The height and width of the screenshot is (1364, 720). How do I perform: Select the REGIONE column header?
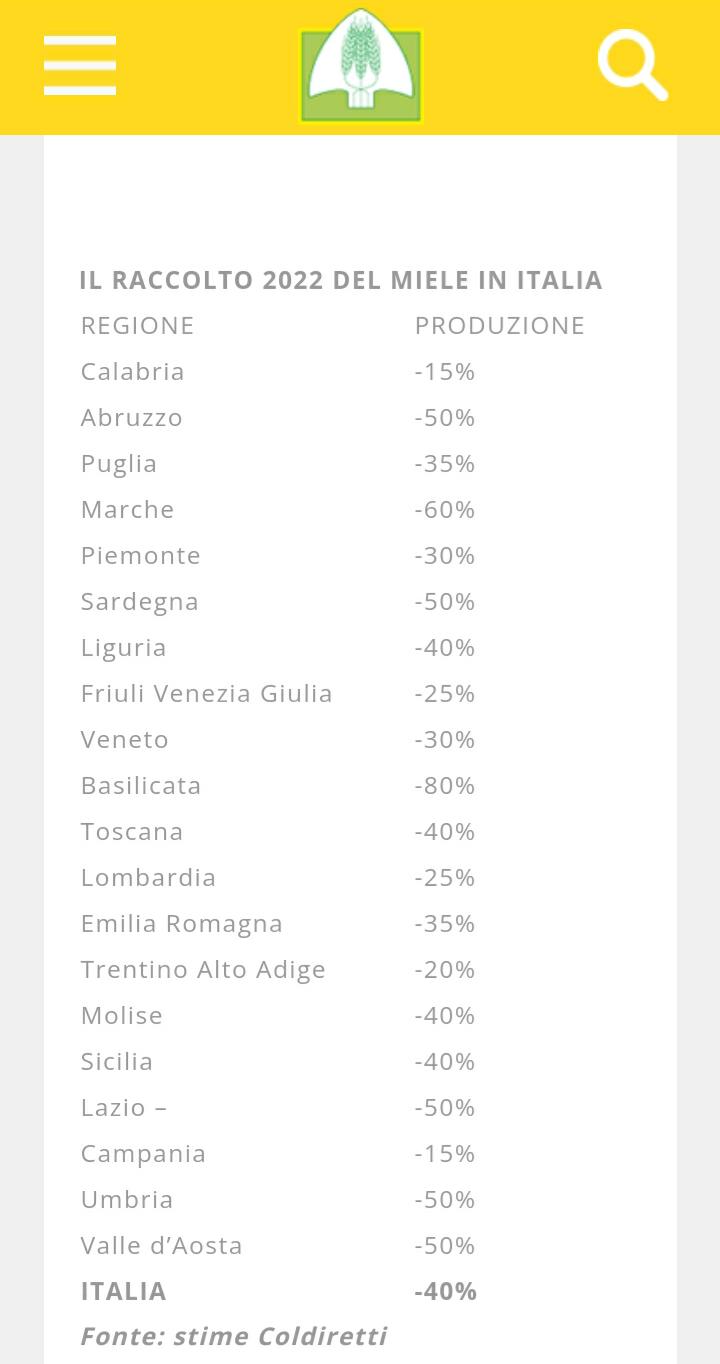pyautogui.click(x=137, y=325)
